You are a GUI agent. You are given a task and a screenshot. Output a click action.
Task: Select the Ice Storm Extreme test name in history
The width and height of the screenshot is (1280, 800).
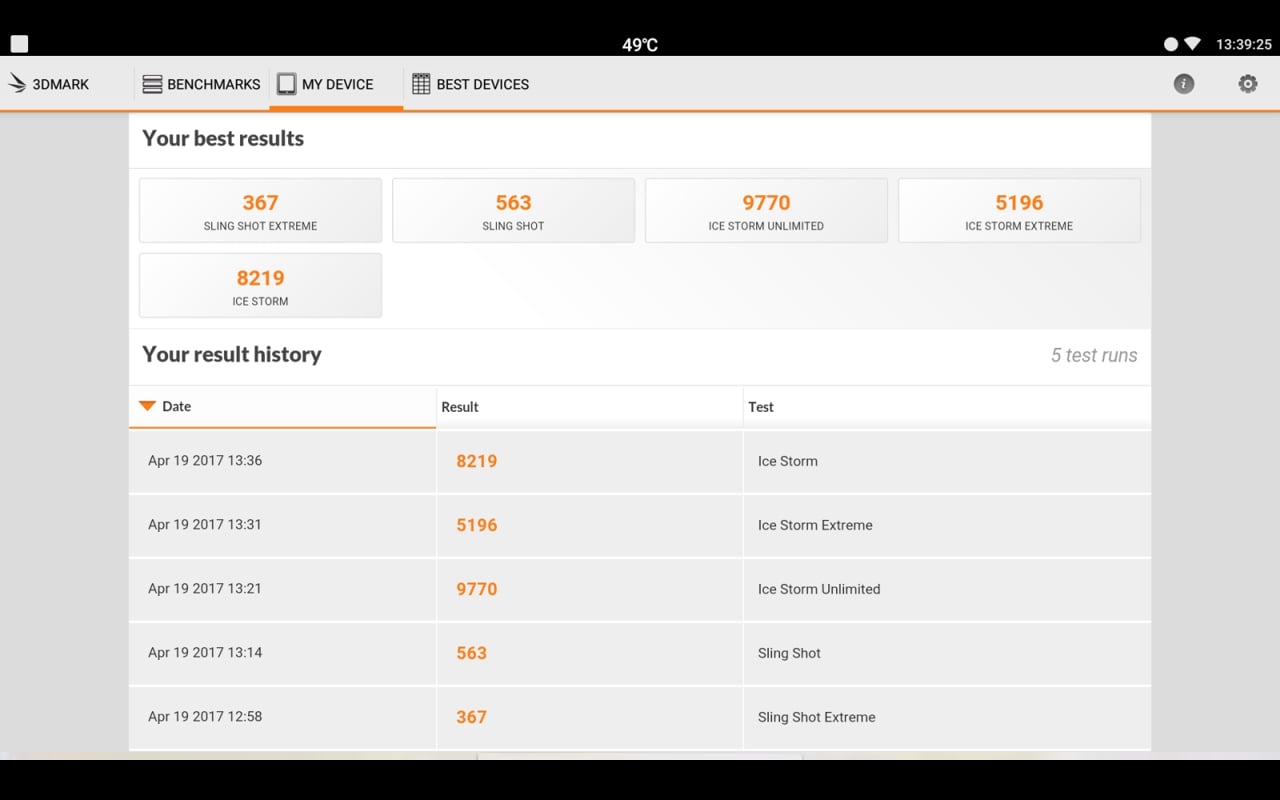pyautogui.click(x=815, y=525)
